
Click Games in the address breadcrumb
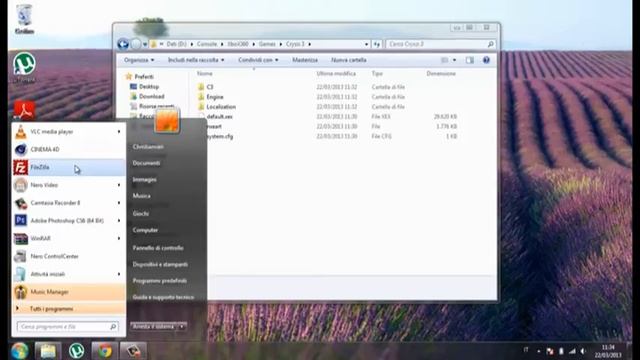pos(267,44)
